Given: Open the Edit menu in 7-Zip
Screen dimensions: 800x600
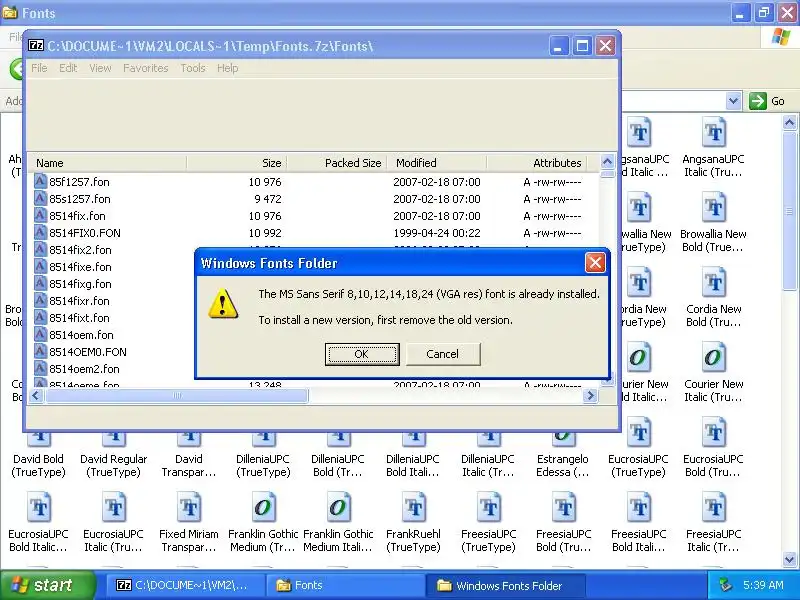Looking at the screenshot, I should pyautogui.click(x=68, y=68).
